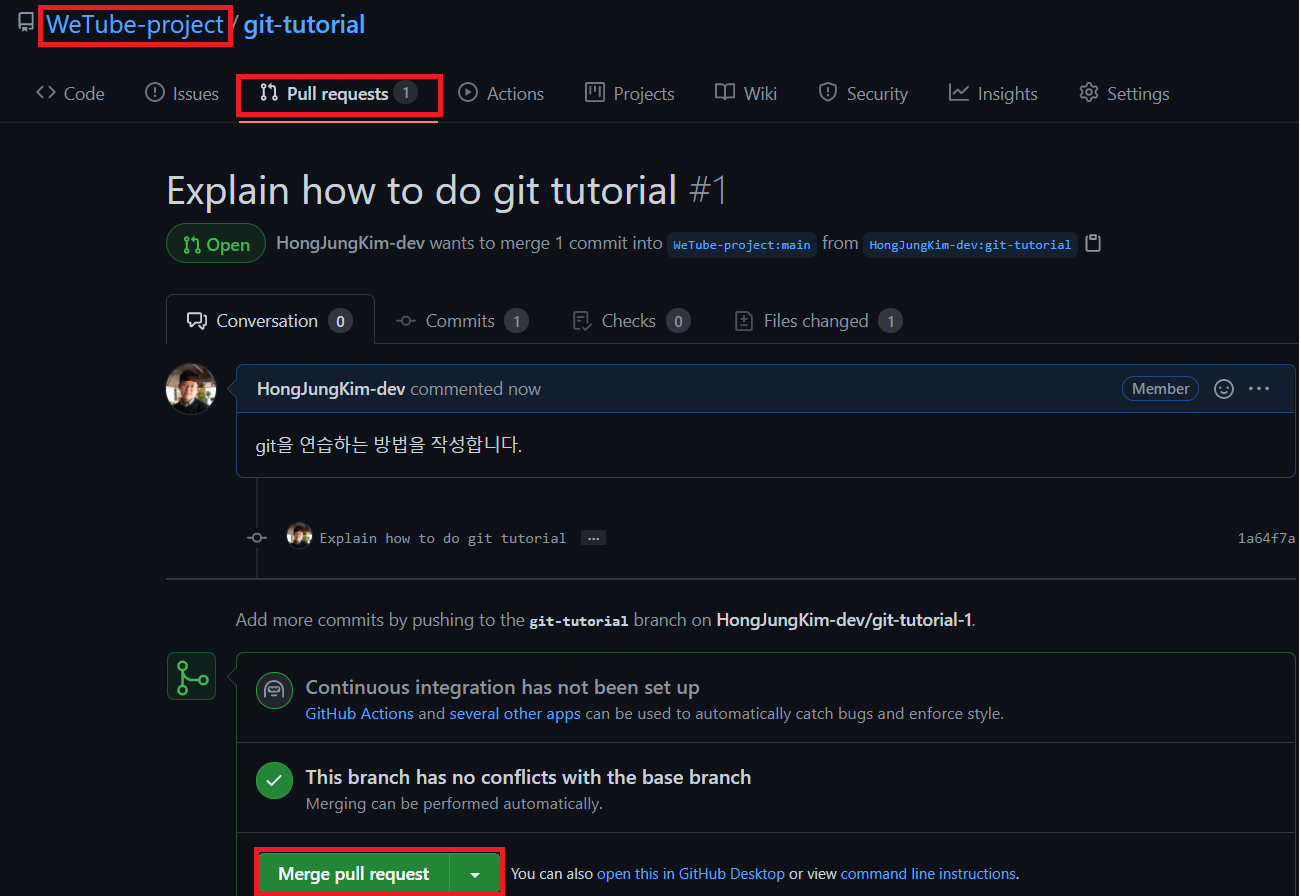This screenshot has height=896, width=1301.
Task: Switch to the Commits tab
Action: [460, 320]
